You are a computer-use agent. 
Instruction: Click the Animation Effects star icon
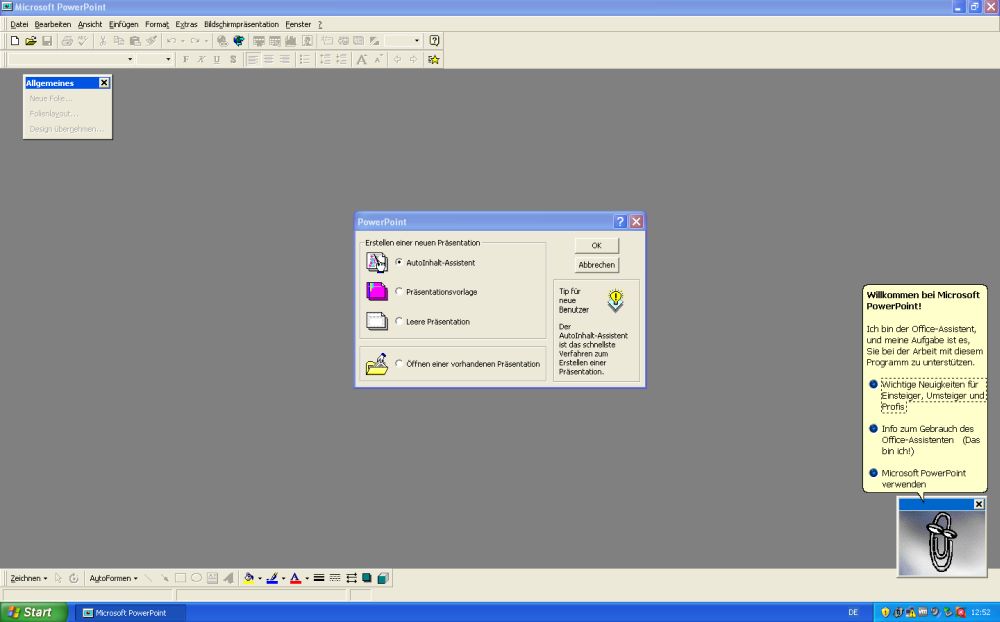[x=434, y=59]
